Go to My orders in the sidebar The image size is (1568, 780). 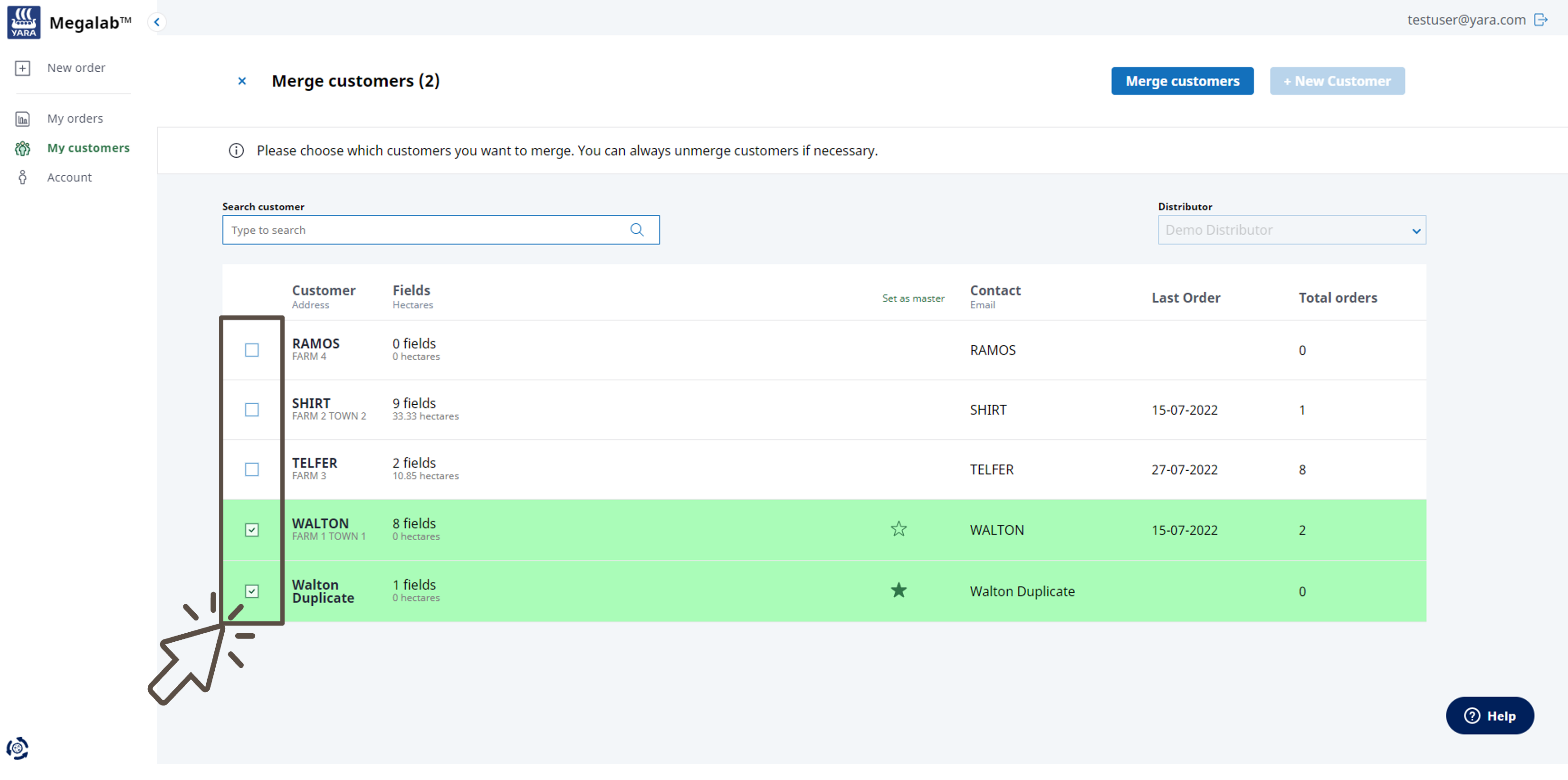[75, 119]
